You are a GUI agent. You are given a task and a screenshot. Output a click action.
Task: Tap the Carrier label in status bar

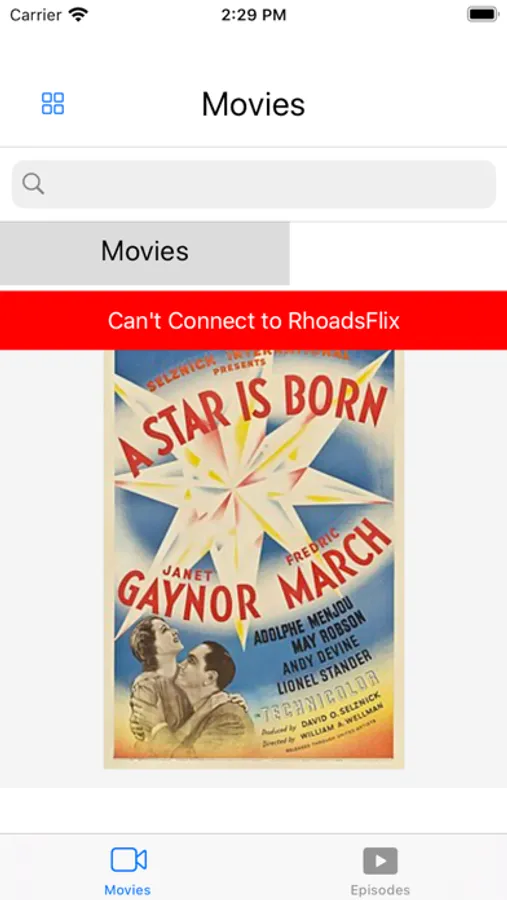pos(36,15)
